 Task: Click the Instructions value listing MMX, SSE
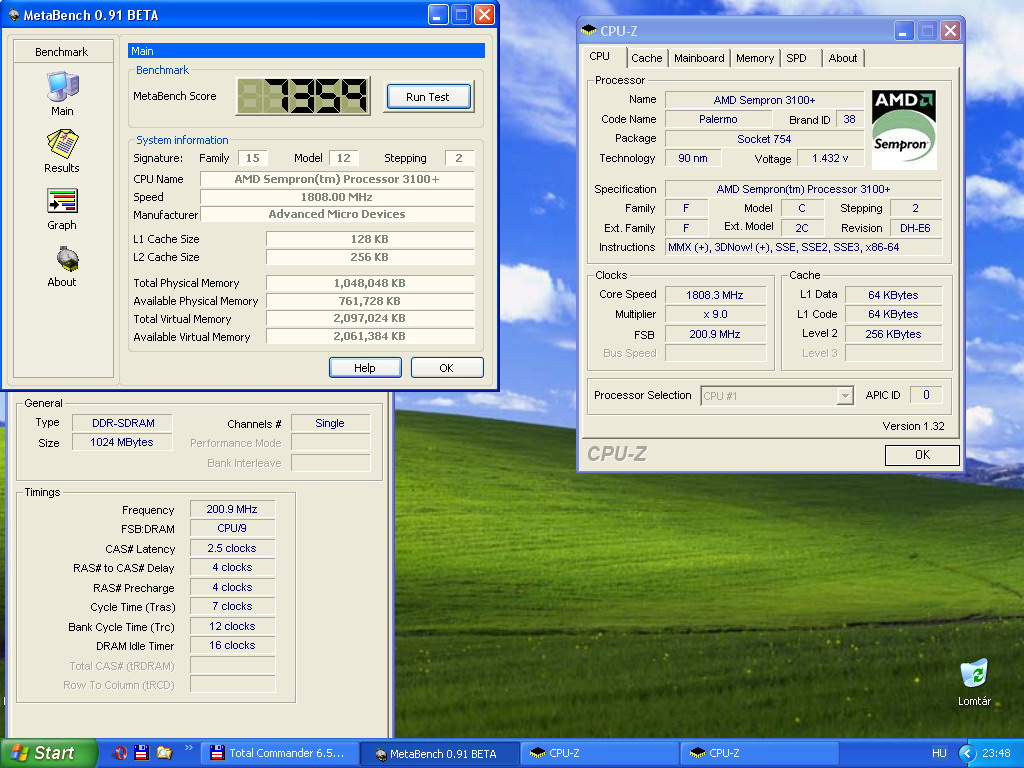[x=803, y=247]
